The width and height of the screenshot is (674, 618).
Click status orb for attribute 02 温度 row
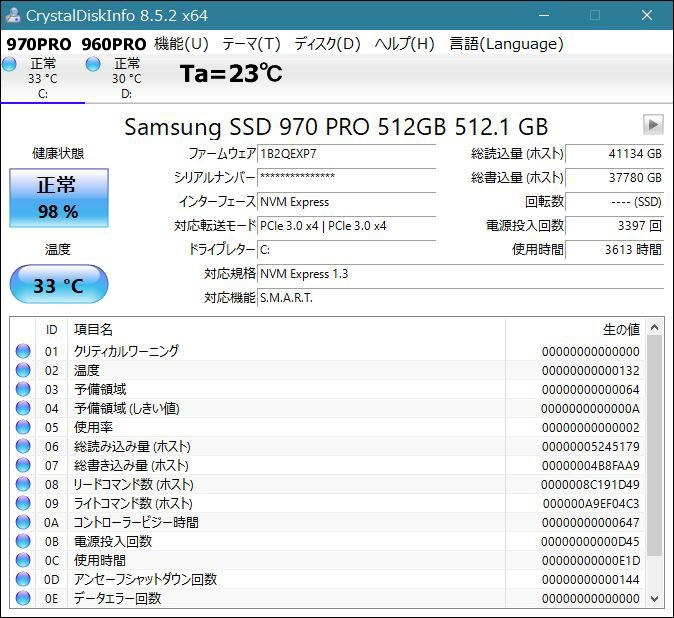tap(23, 370)
